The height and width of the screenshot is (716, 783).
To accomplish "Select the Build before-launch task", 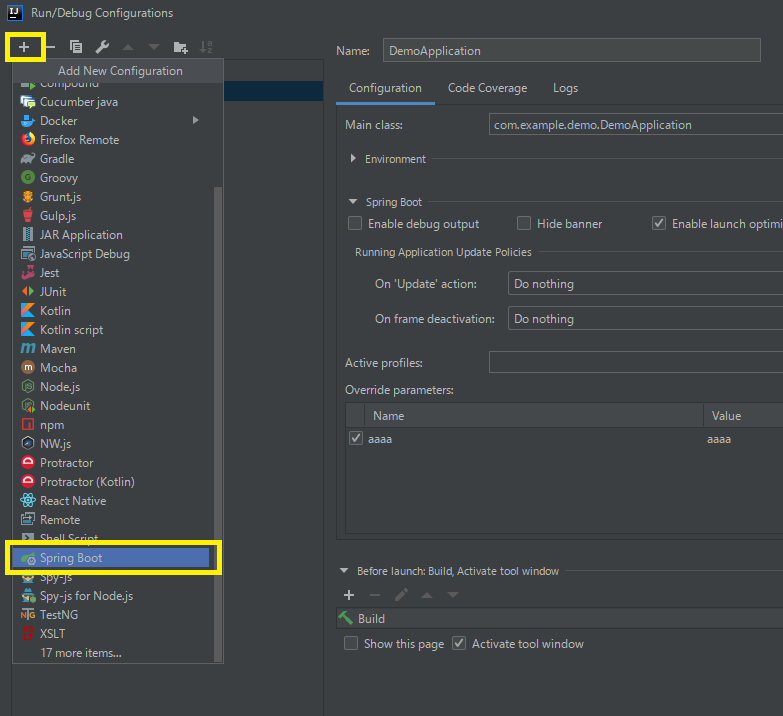I will (x=560, y=619).
